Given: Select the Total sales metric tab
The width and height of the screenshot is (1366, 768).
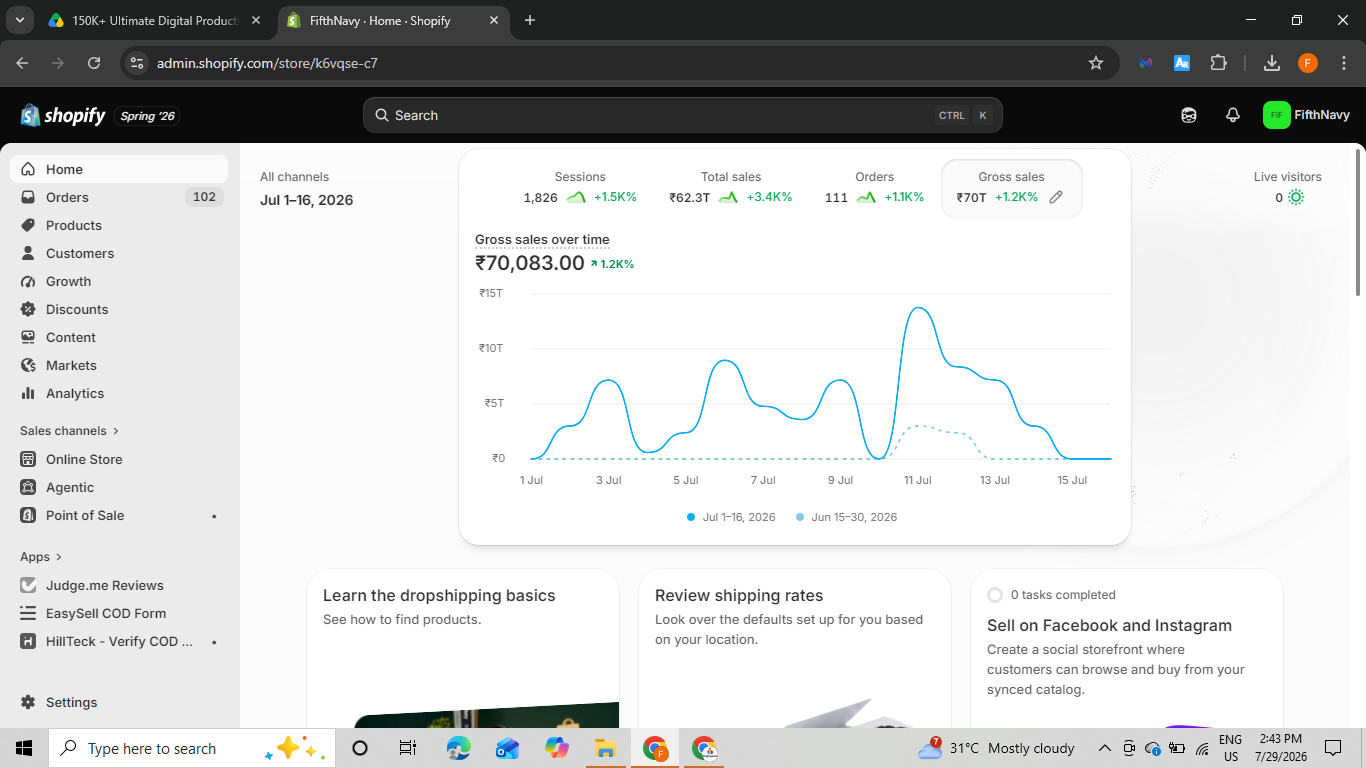Looking at the screenshot, I should [x=730, y=187].
